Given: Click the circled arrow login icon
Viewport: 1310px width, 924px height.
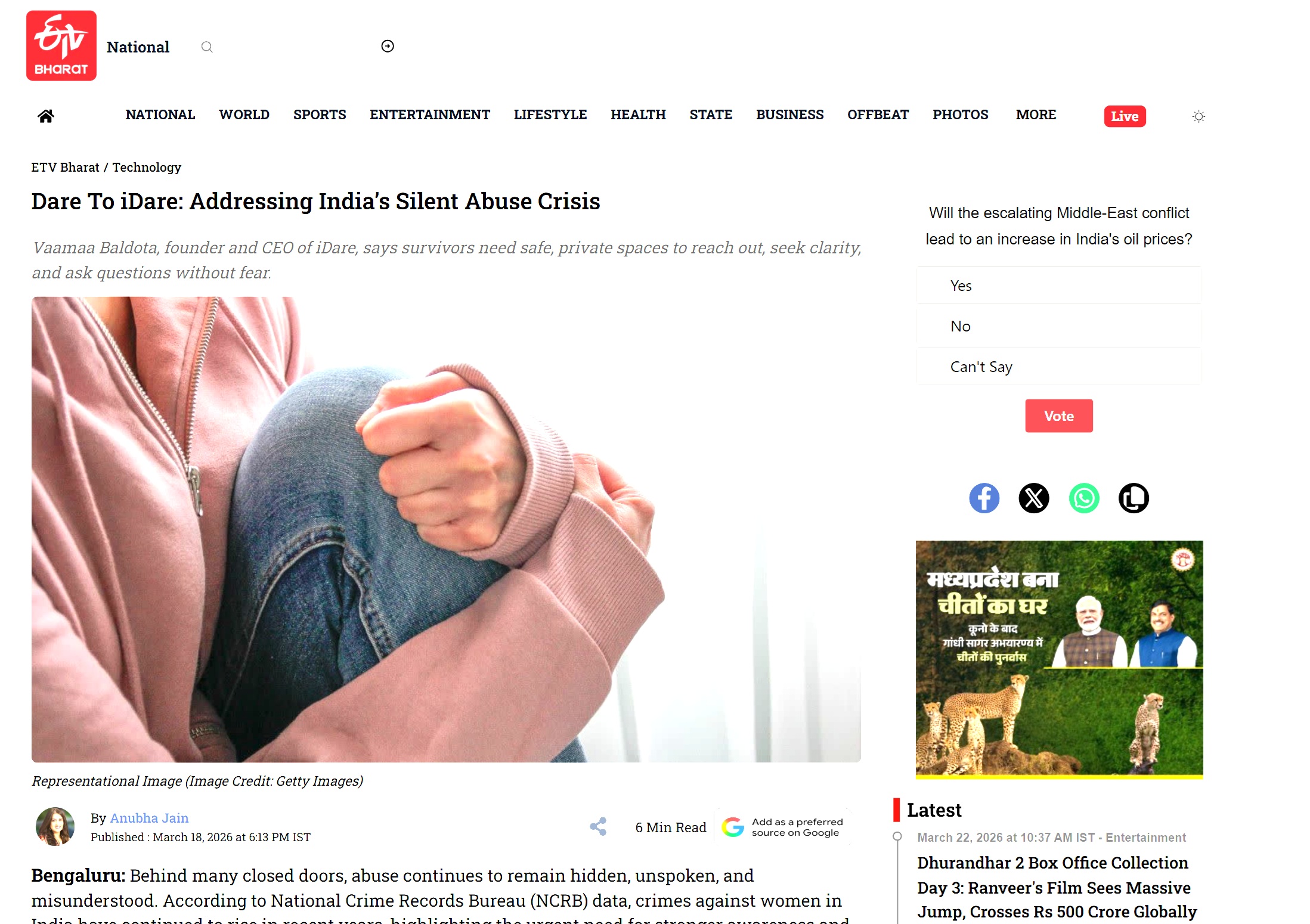Looking at the screenshot, I should tap(388, 46).
